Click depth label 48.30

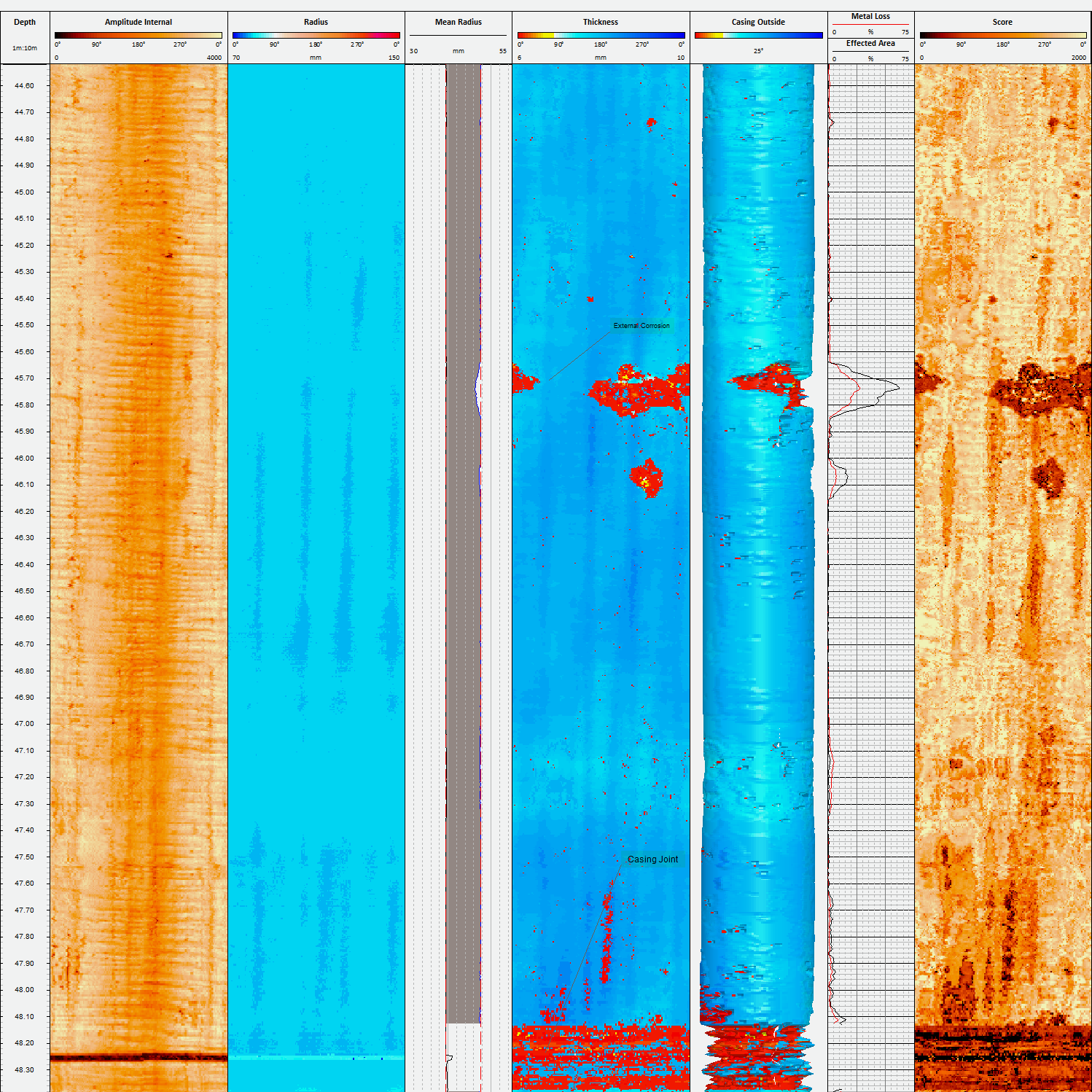(x=24, y=1069)
